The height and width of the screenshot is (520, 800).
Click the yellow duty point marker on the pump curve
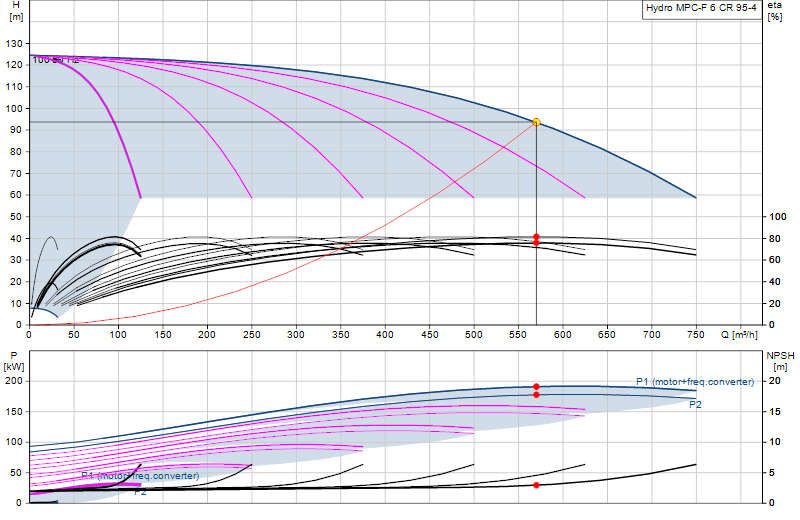point(536,122)
